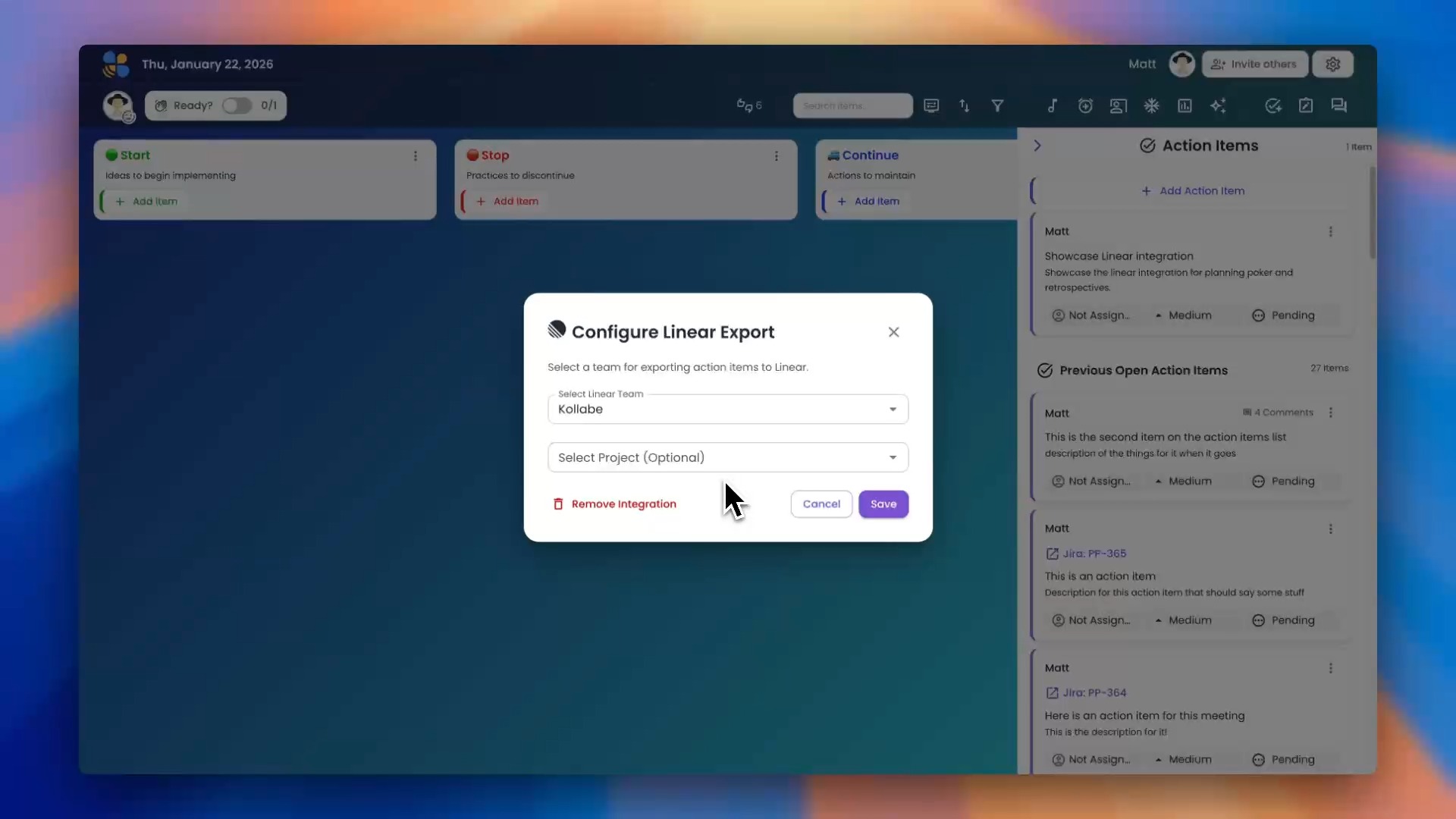Click Matt's avatar in the top bar

point(1181,64)
